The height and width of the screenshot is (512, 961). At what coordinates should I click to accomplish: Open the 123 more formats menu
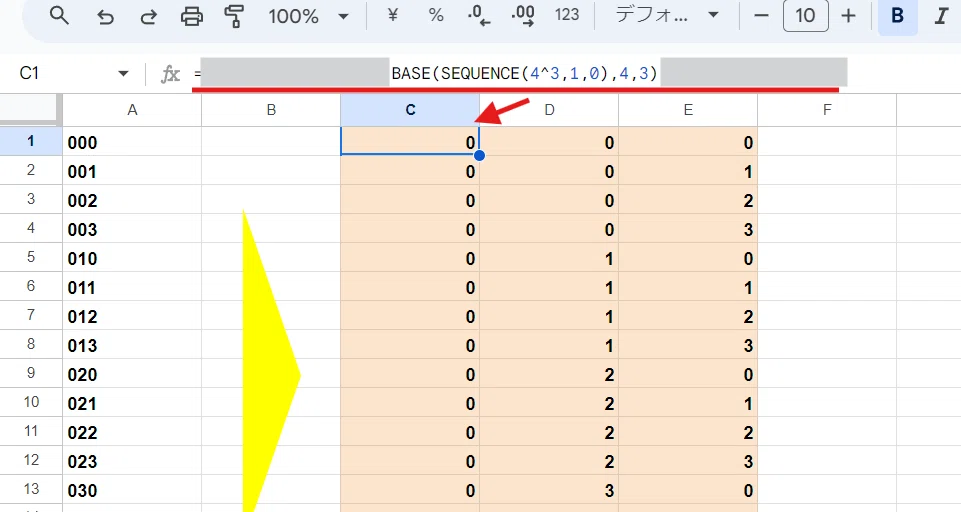(x=567, y=15)
